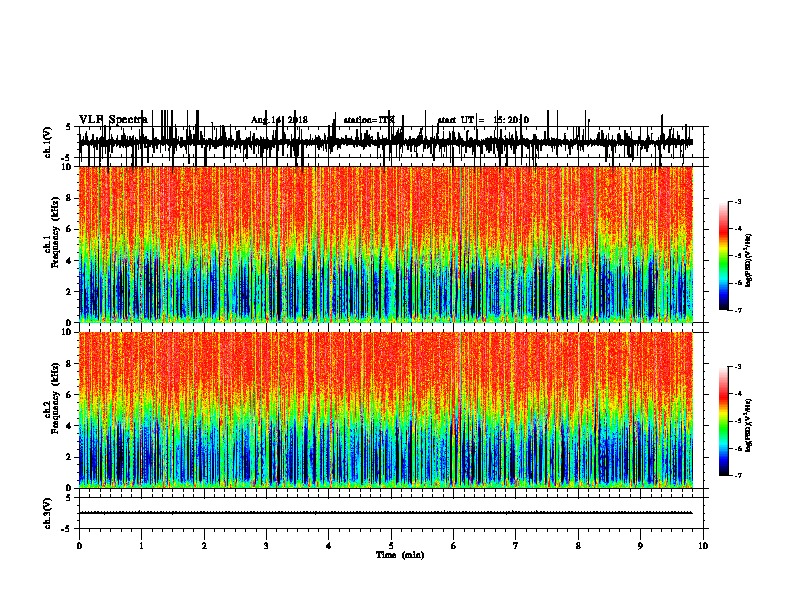Click the ch.2 color bar log(PSD) unit label
Image resolution: width=792 pixels, height=612 pixels.
point(749,425)
